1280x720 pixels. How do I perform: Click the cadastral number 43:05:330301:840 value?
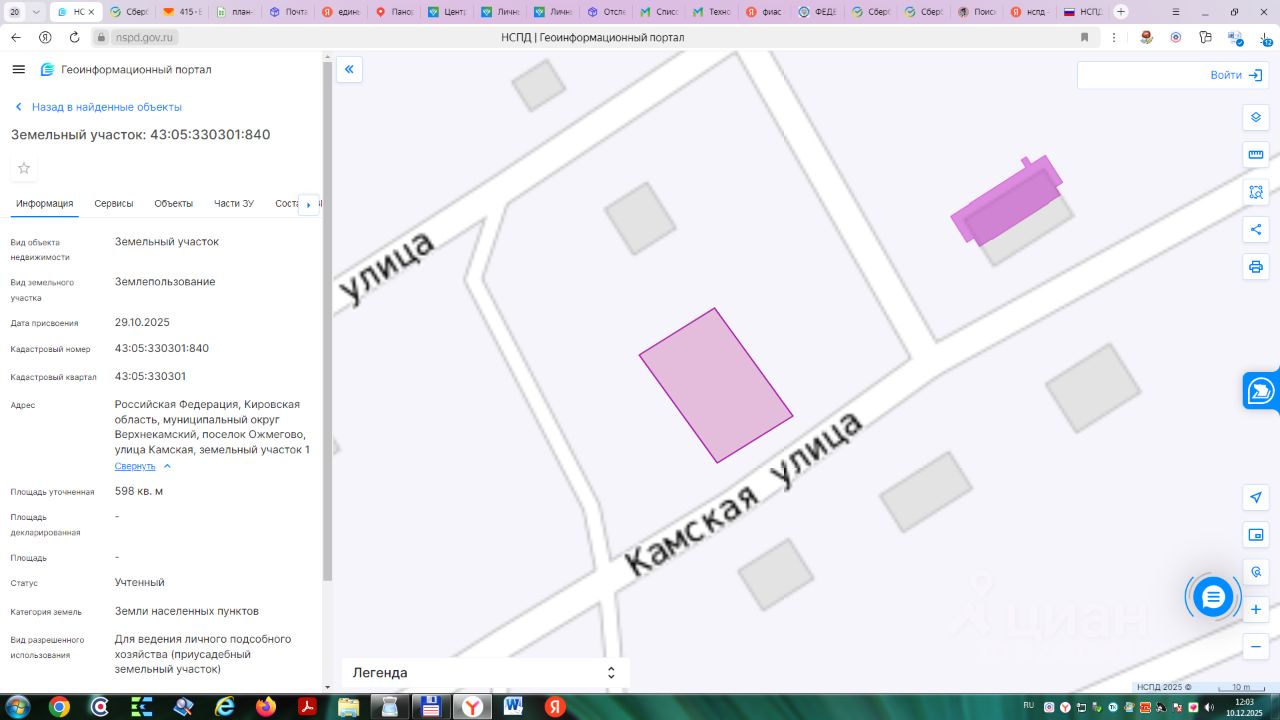tap(162, 349)
